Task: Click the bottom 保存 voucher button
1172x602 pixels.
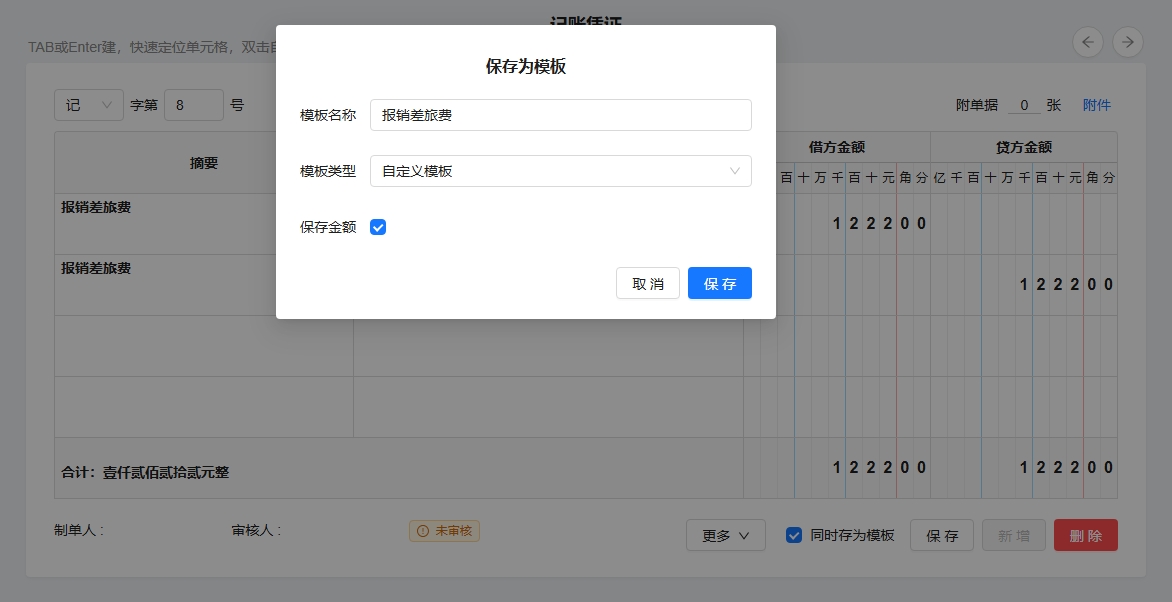Action: pyautogui.click(x=941, y=535)
